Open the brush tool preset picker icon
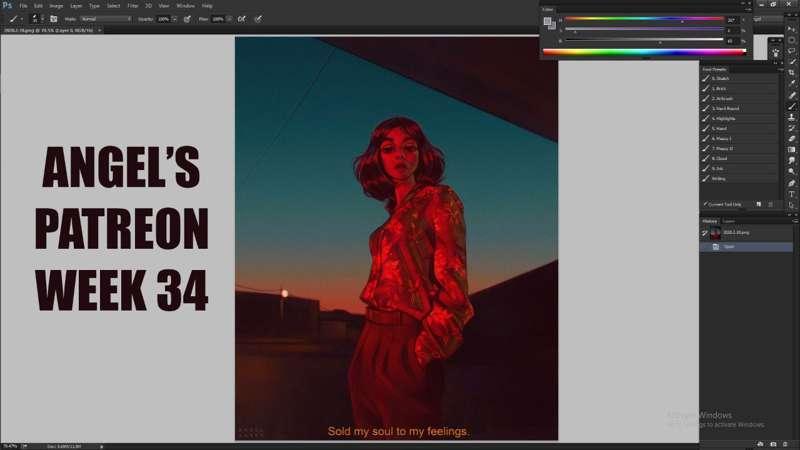 pos(13,19)
